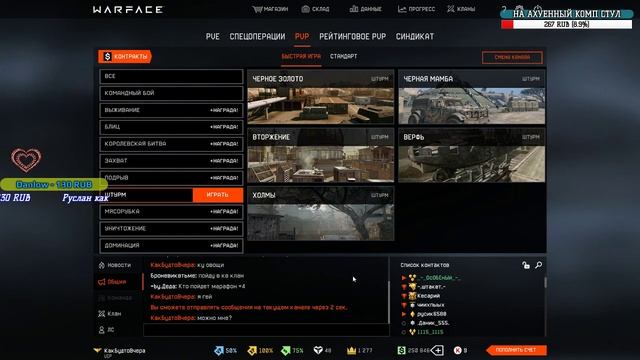Click the contacts search magnifier icon
This screenshot has width=640, height=360.
539,265
